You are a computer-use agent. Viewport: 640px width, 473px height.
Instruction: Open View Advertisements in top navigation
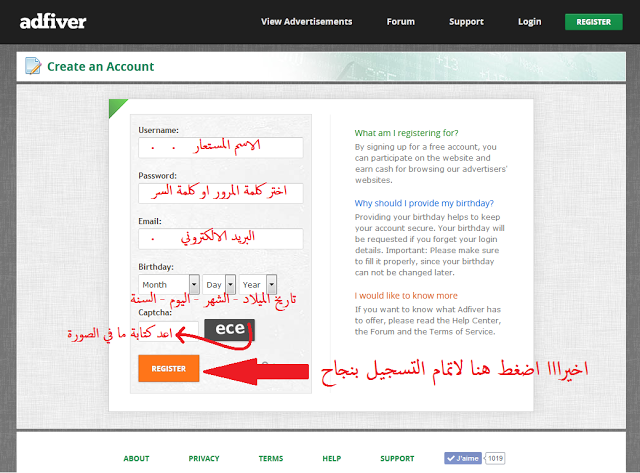[x=307, y=22]
